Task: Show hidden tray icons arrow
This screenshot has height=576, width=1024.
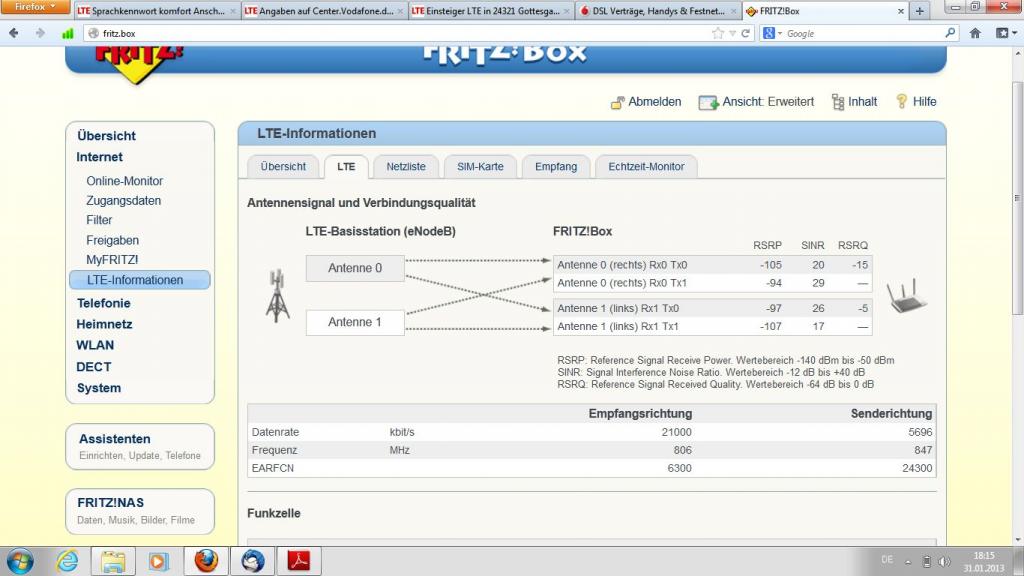Action: pyautogui.click(x=908, y=562)
